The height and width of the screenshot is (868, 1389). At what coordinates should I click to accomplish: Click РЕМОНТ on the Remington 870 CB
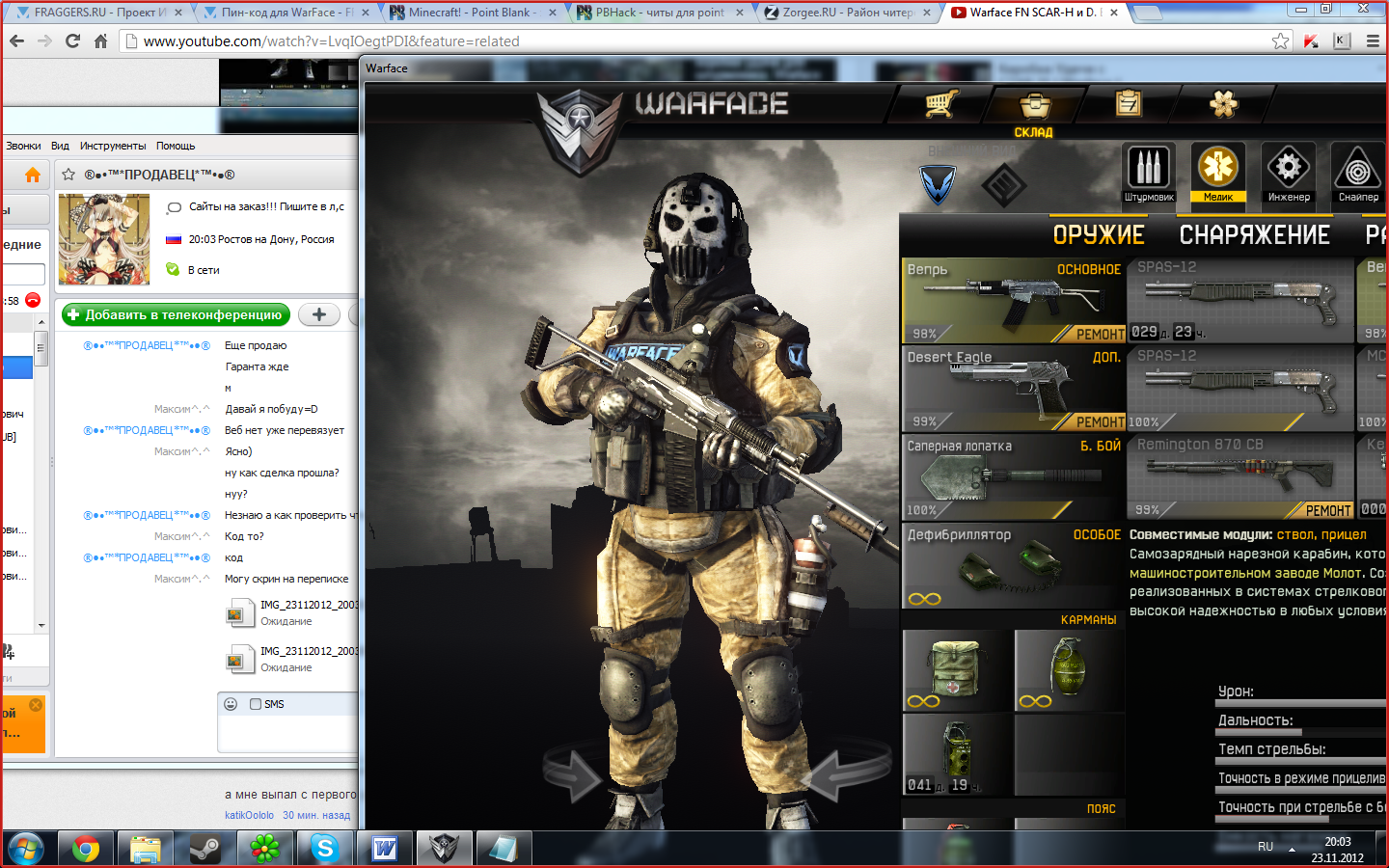(1327, 510)
